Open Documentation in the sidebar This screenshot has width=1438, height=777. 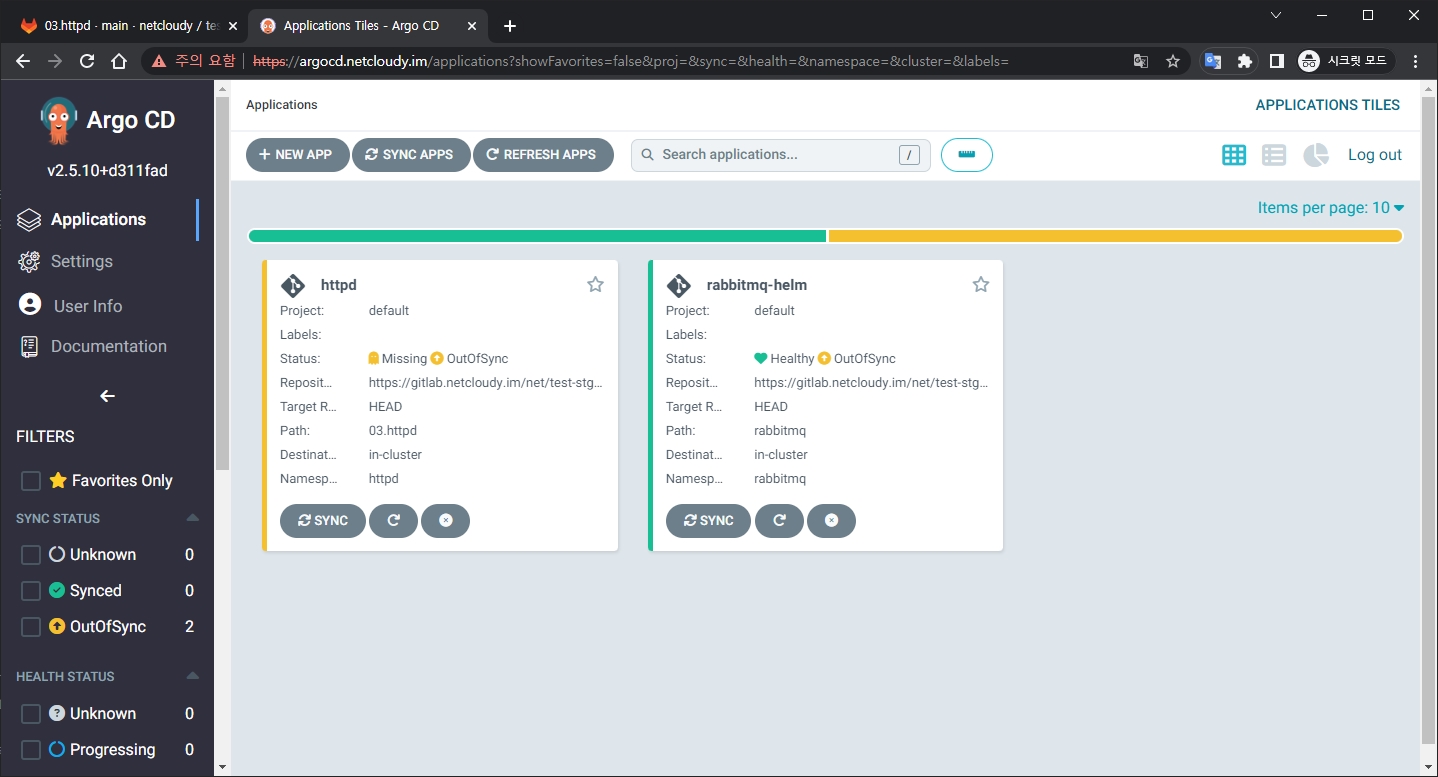point(93,346)
